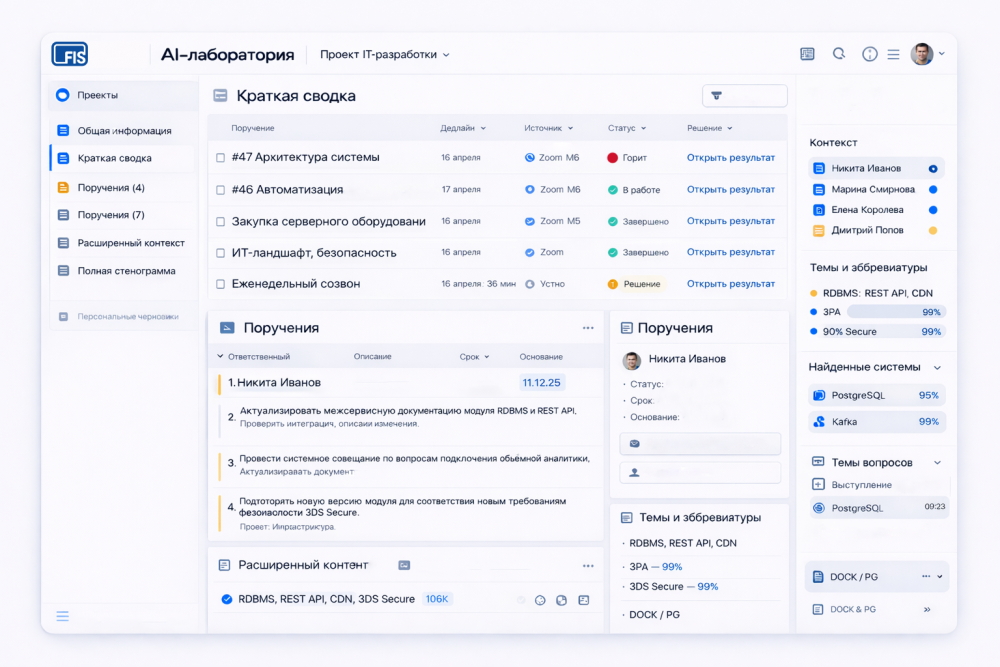Viewport: 1000px width, 667px height.
Task: Click the list icon at sidebar bottom
Action: [x=63, y=616]
